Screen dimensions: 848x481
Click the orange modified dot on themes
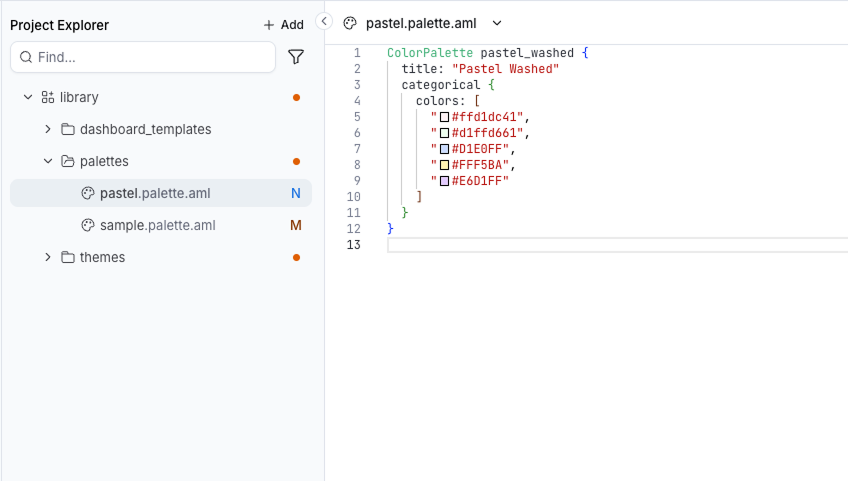(296, 258)
